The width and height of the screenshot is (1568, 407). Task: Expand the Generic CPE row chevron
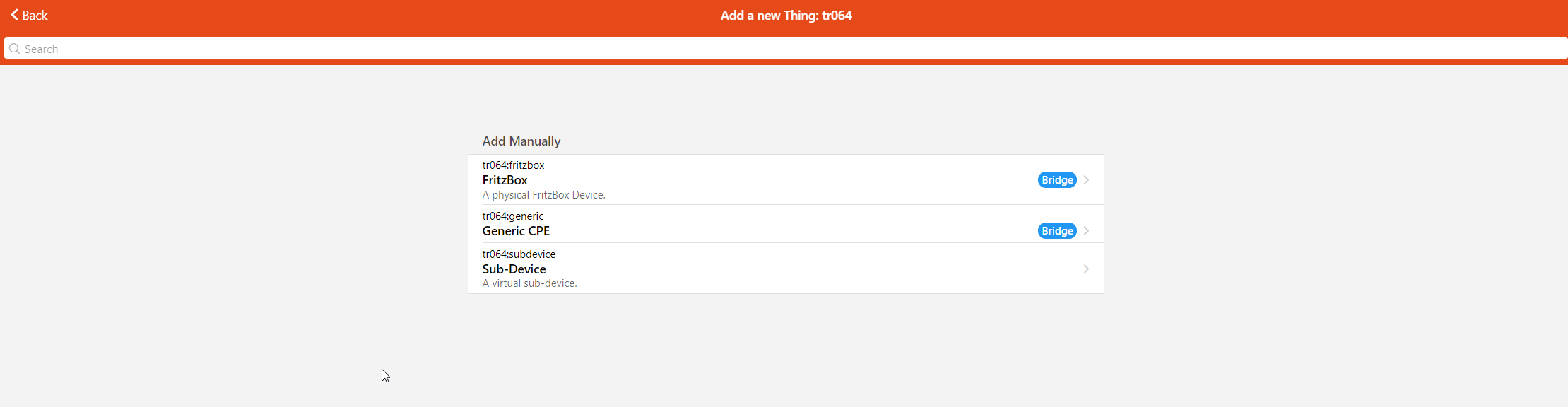[1086, 231]
